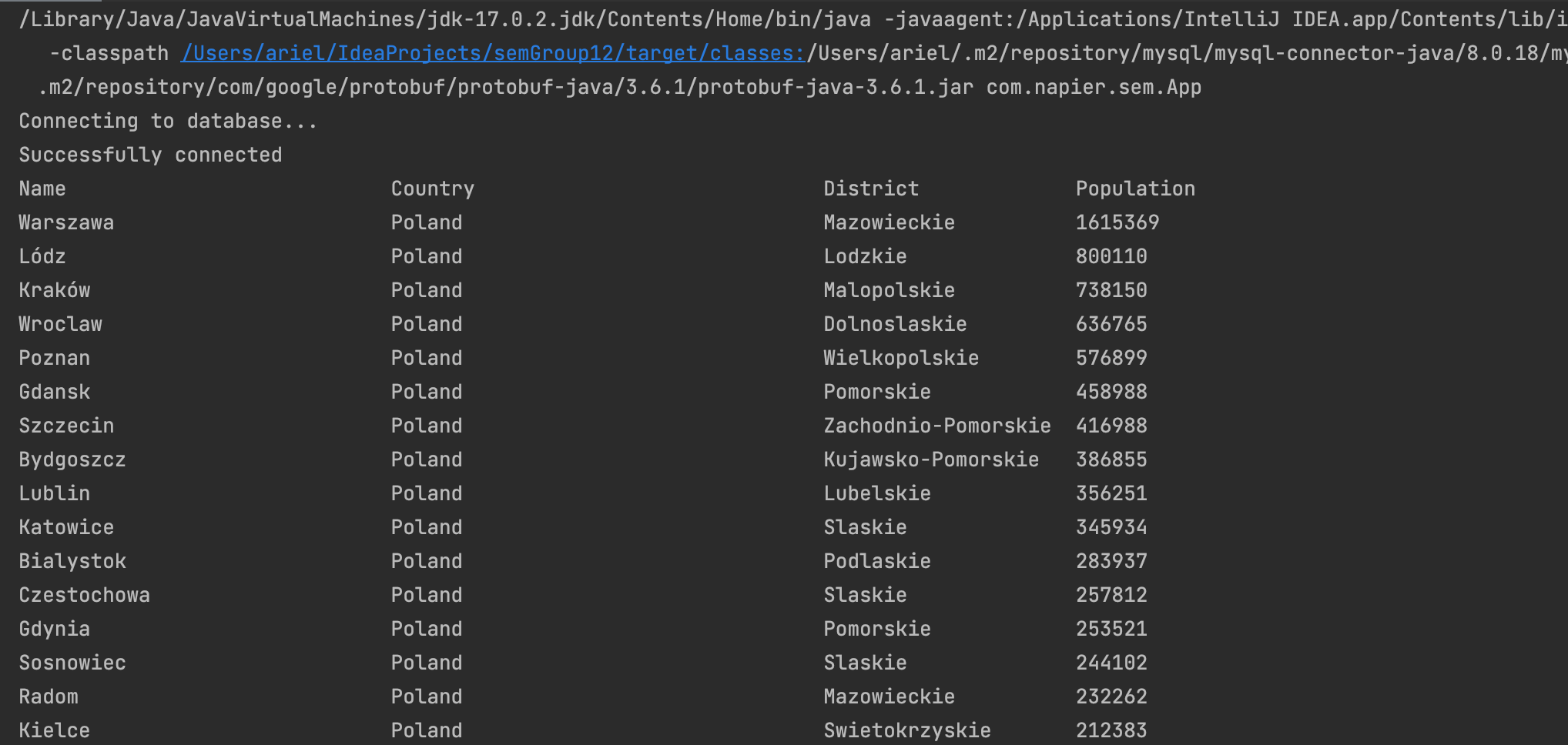The image size is (1568, 745).
Task: Click the population value 458988
Action: pyautogui.click(x=1111, y=392)
